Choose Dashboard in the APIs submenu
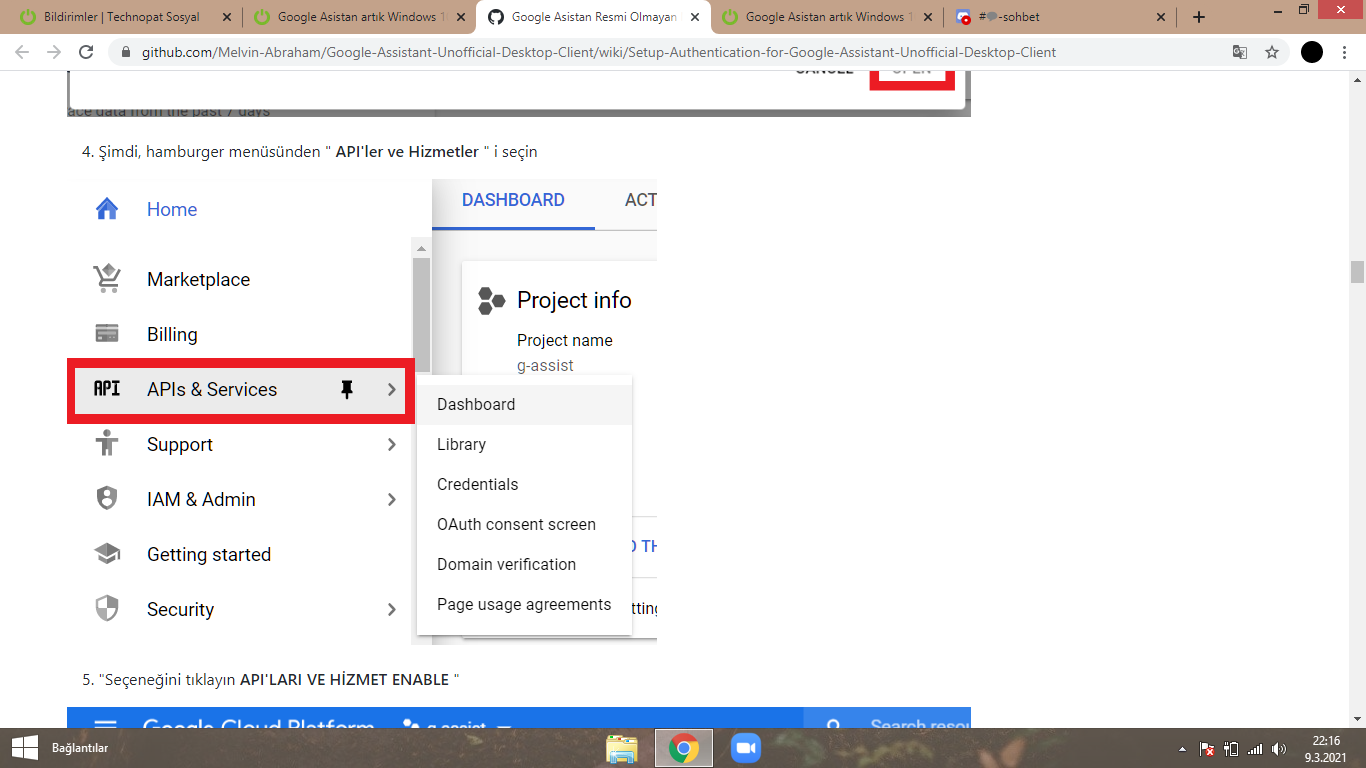The height and width of the screenshot is (768, 1366). click(524, 404)
